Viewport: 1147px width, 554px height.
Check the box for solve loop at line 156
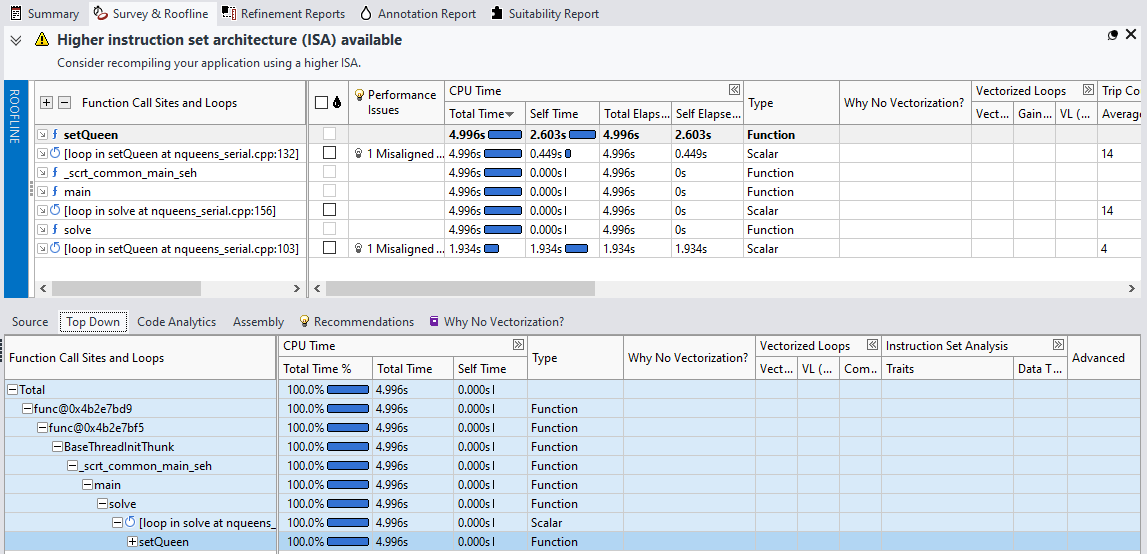329,211
